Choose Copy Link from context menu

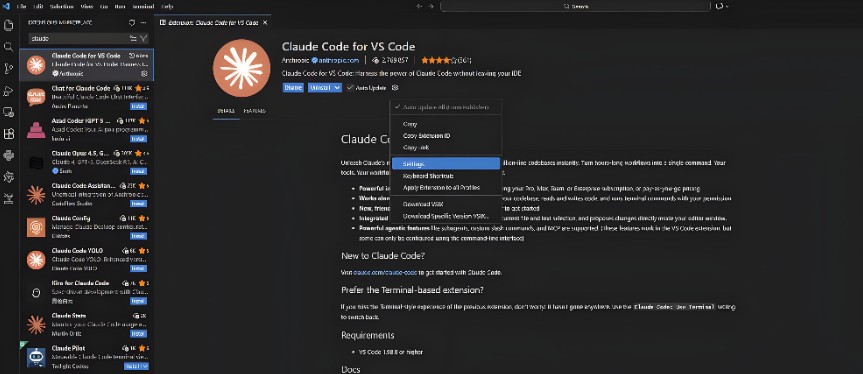click(446, 147)
